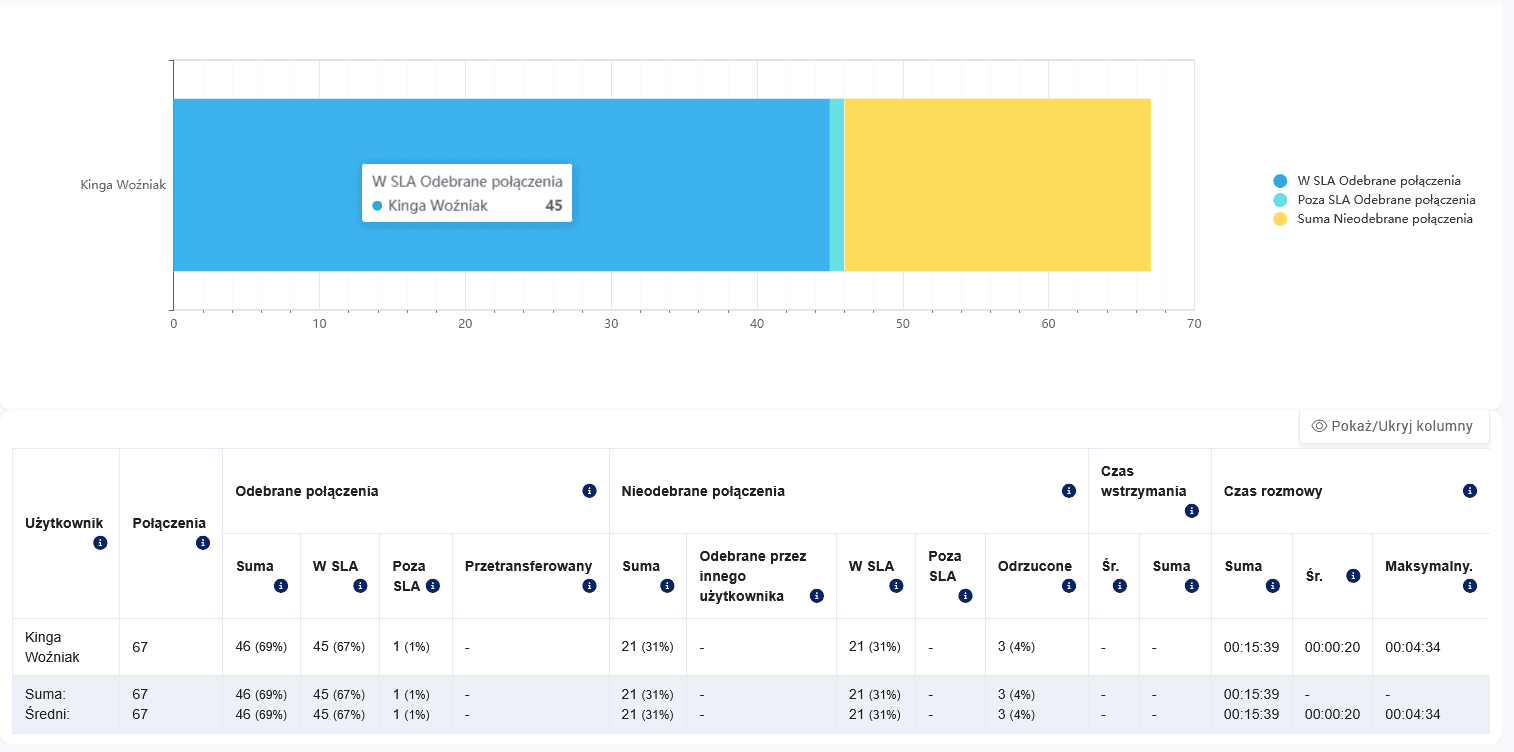Click 00:15:39 in Kinga Woźniak row

pyautogui.click(x=1252, y=647)
